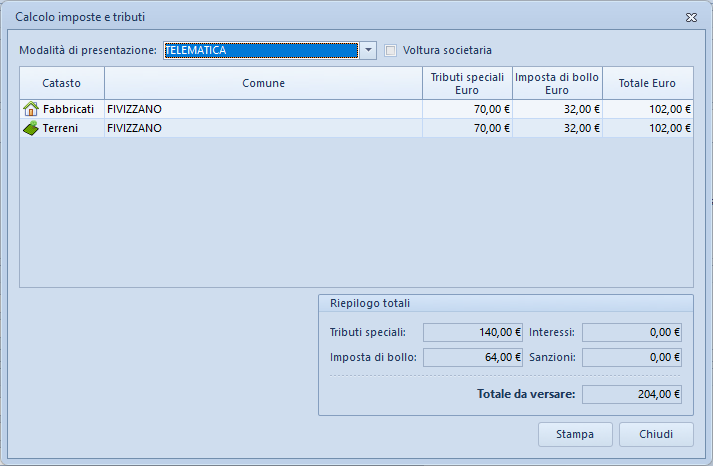
Task: Enable the Voltura societaria checkbox
Action: (391, 50)
